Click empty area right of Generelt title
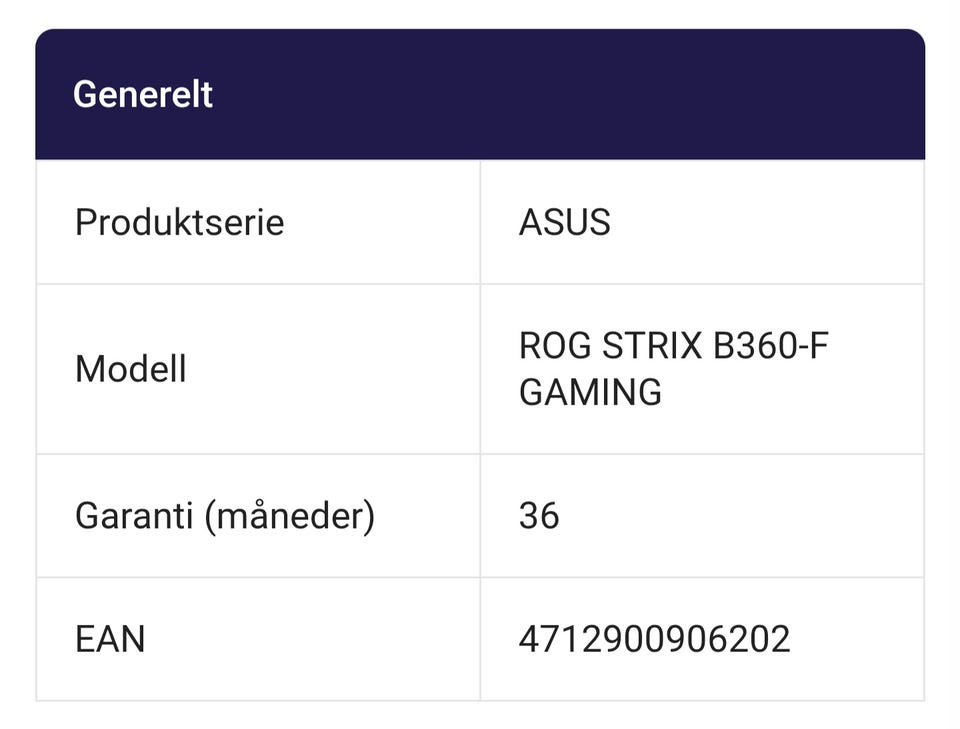The image size is (960, 729). click(x=600, y=95)
